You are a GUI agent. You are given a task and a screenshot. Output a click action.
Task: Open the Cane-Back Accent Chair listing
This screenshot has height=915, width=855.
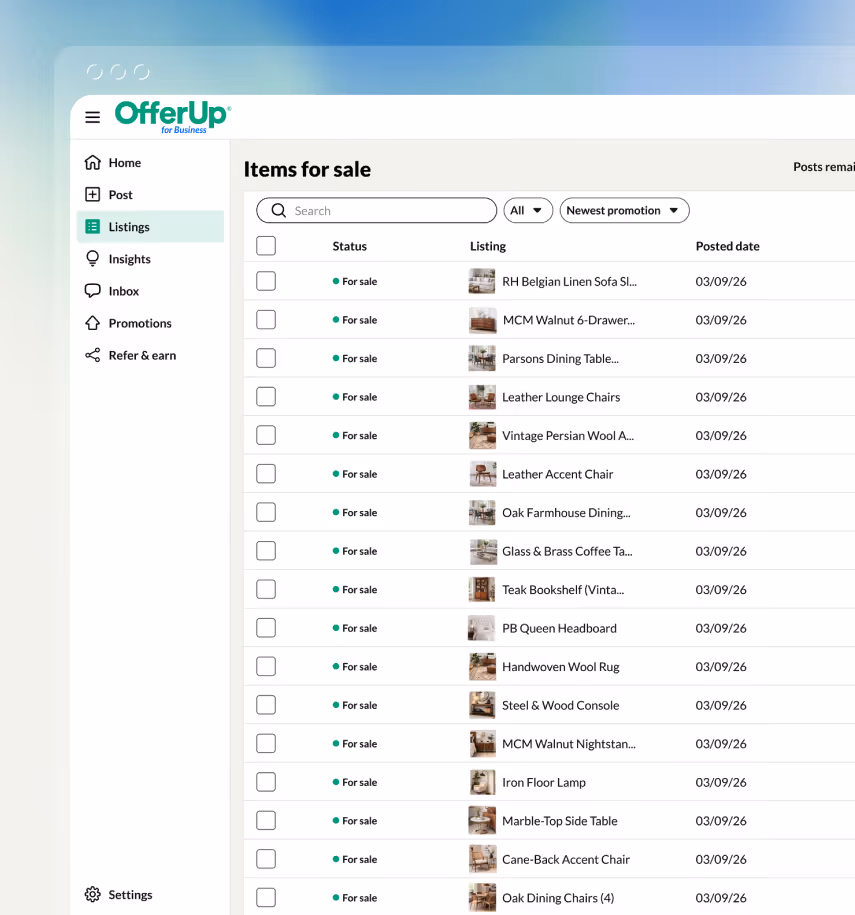(566, 859)
